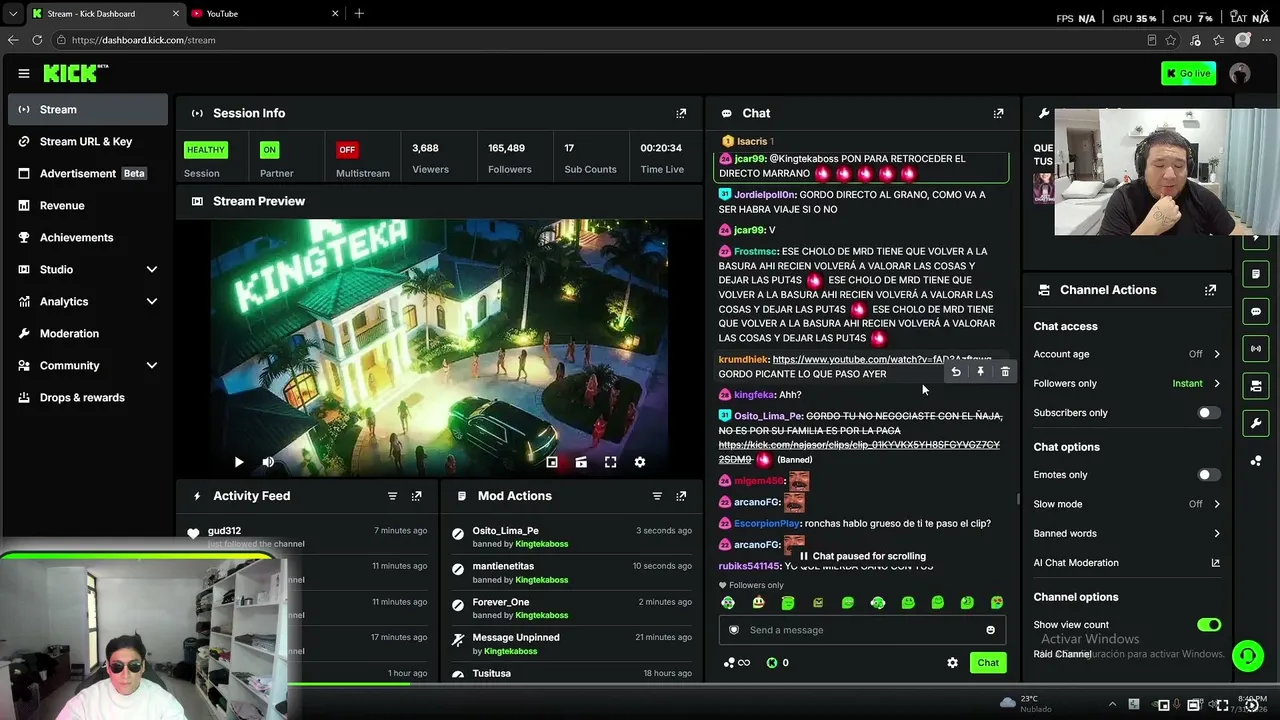Image resolution: width=1280 pixels, height=720 pixels.
Task: Reply to the krumdhiek chat message
Action: [956, 372]
